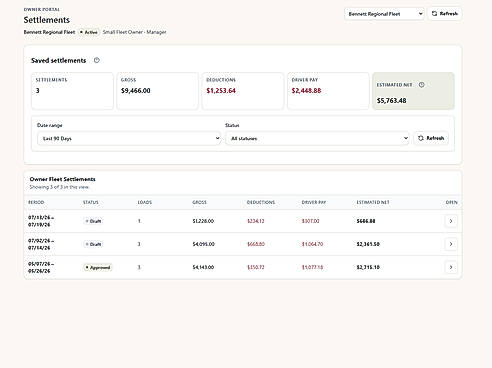Click the Driver Pay column header in the table

(x=314, y=202)
